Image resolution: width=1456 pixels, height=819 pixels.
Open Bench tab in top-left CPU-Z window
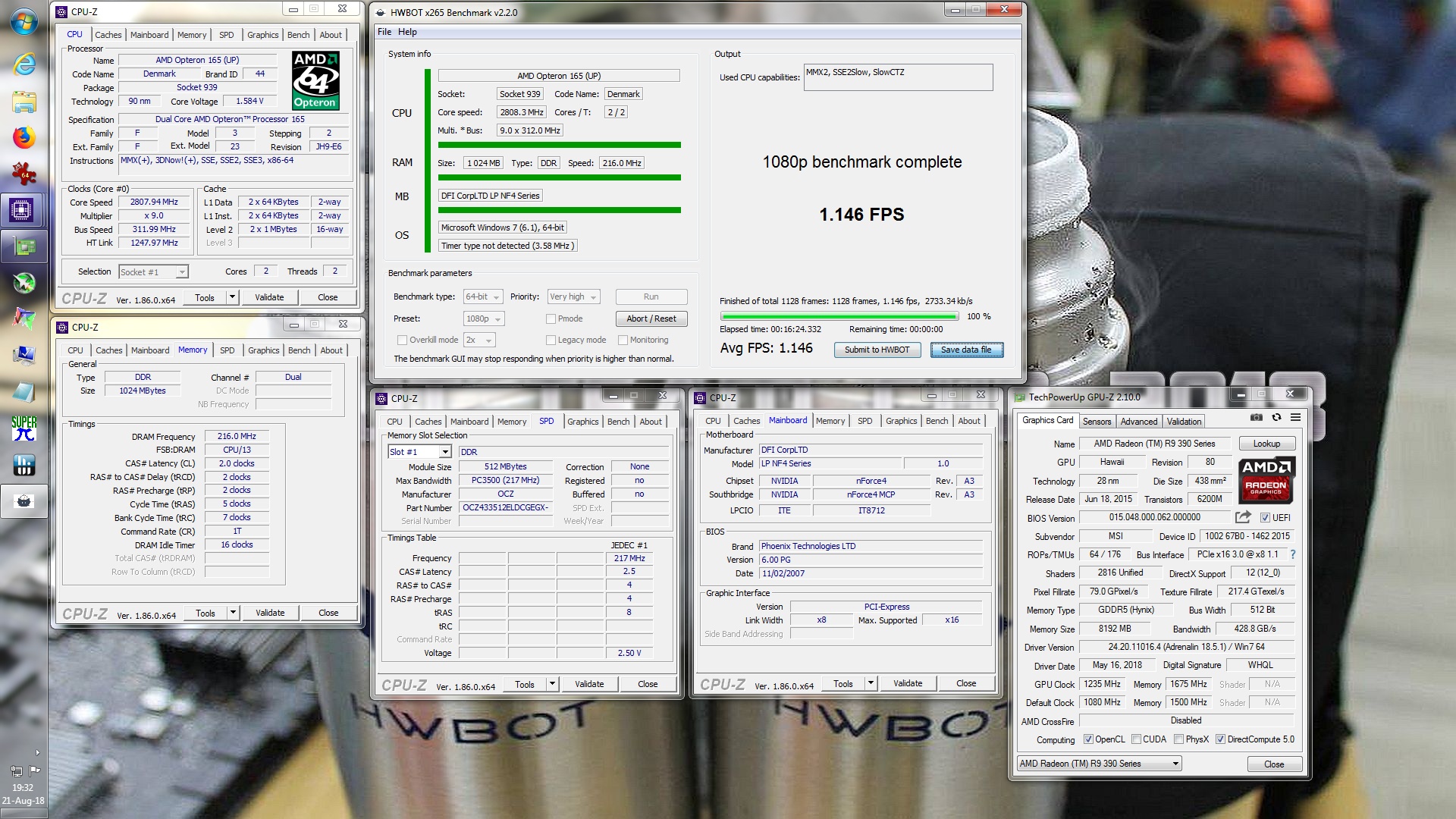[x=298, y=35]
